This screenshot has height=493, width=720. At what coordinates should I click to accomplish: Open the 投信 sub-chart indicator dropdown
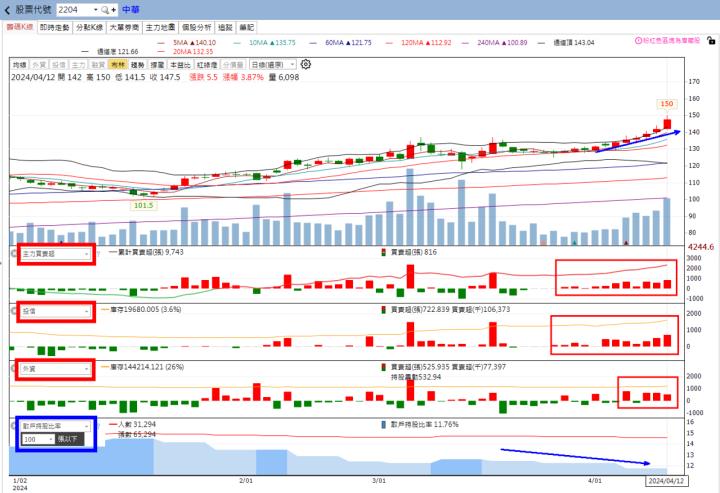(55, 311)
